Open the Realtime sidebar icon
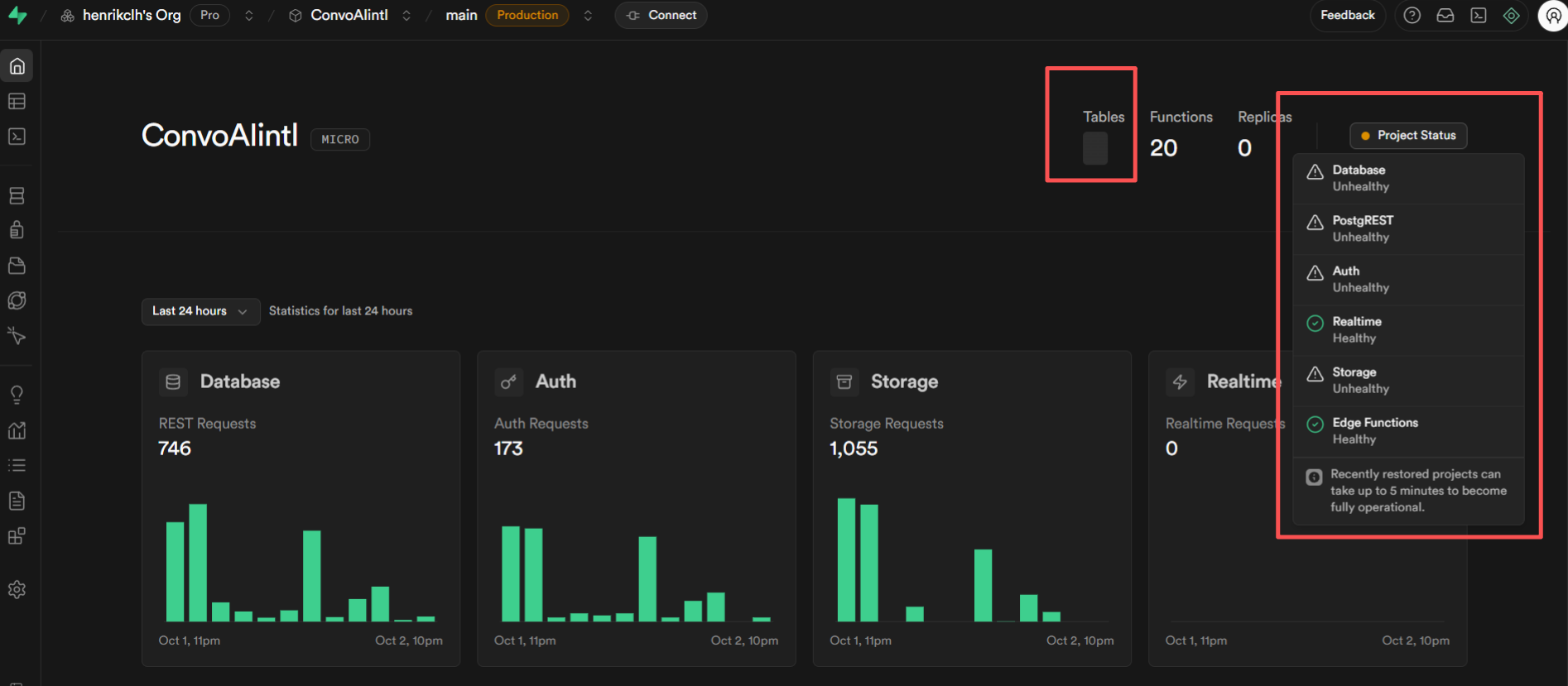 17,336
